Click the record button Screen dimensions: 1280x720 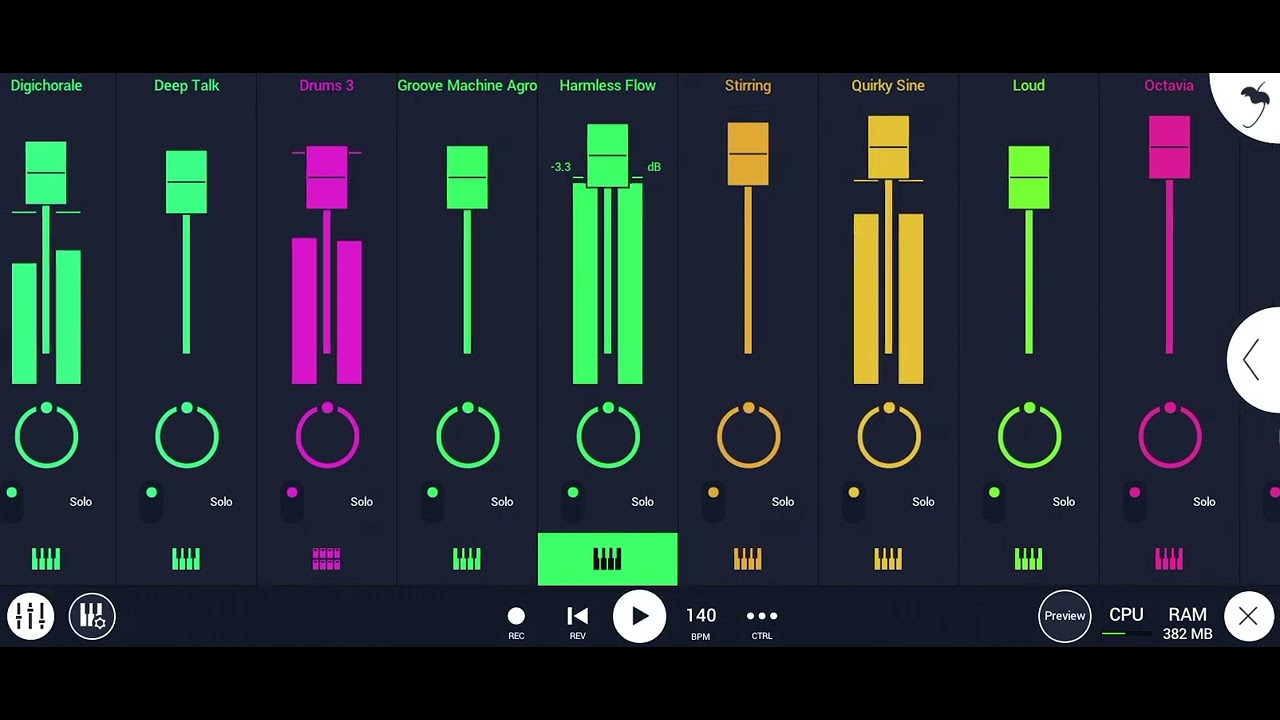point(516,617)
